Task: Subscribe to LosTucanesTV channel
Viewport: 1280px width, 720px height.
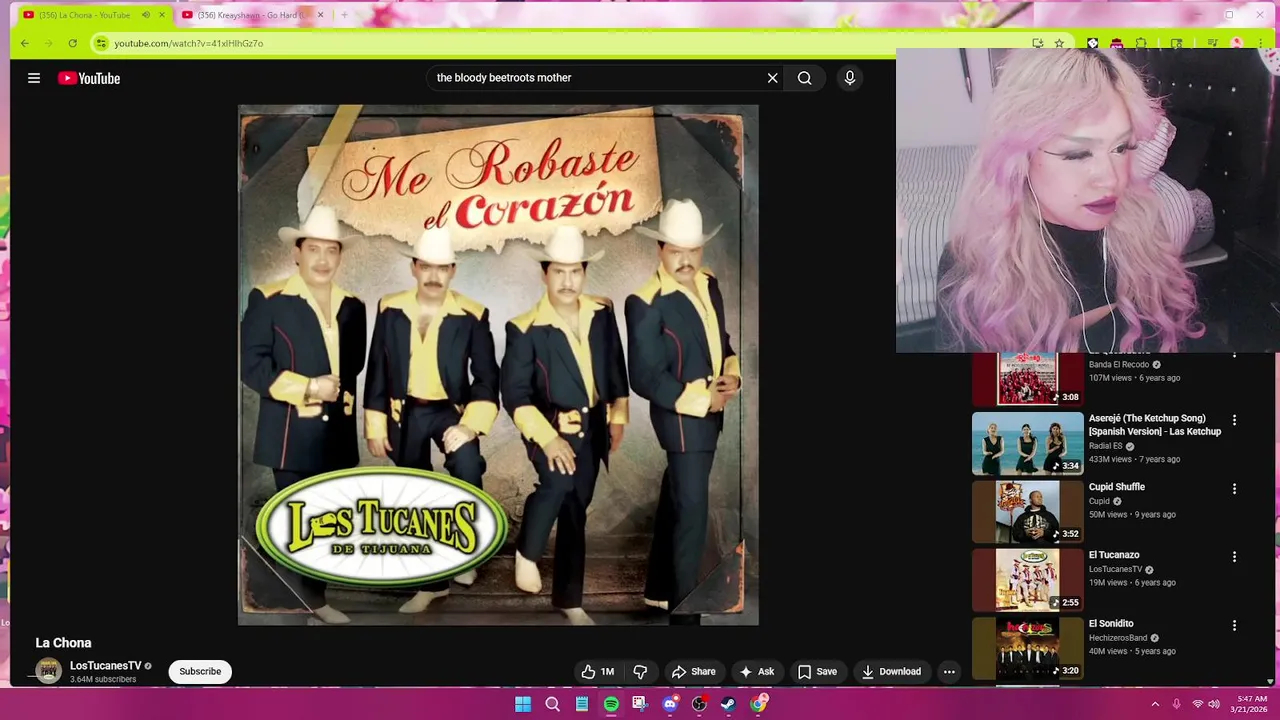Action: click(x=200, y=672)
